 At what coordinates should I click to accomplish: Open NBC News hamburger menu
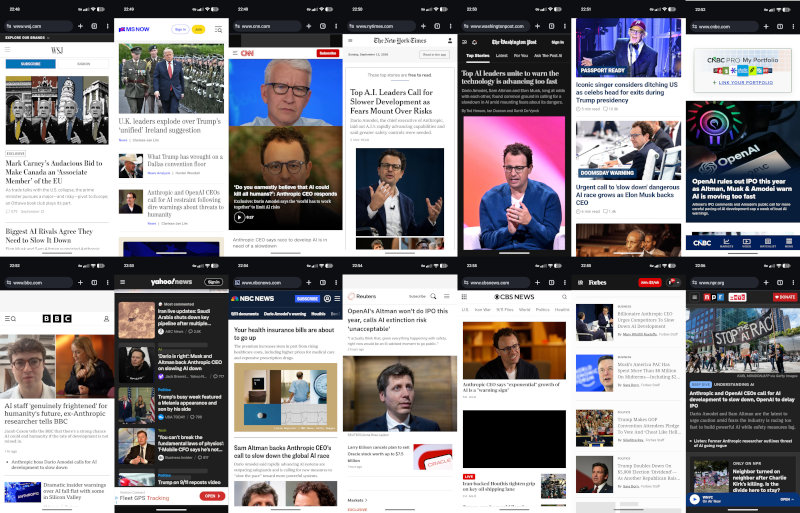[337, 299]
